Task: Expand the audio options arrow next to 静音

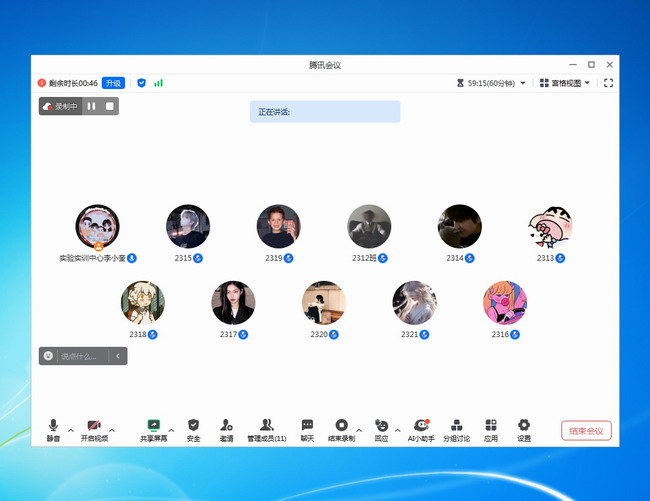Action: (70, 430)
